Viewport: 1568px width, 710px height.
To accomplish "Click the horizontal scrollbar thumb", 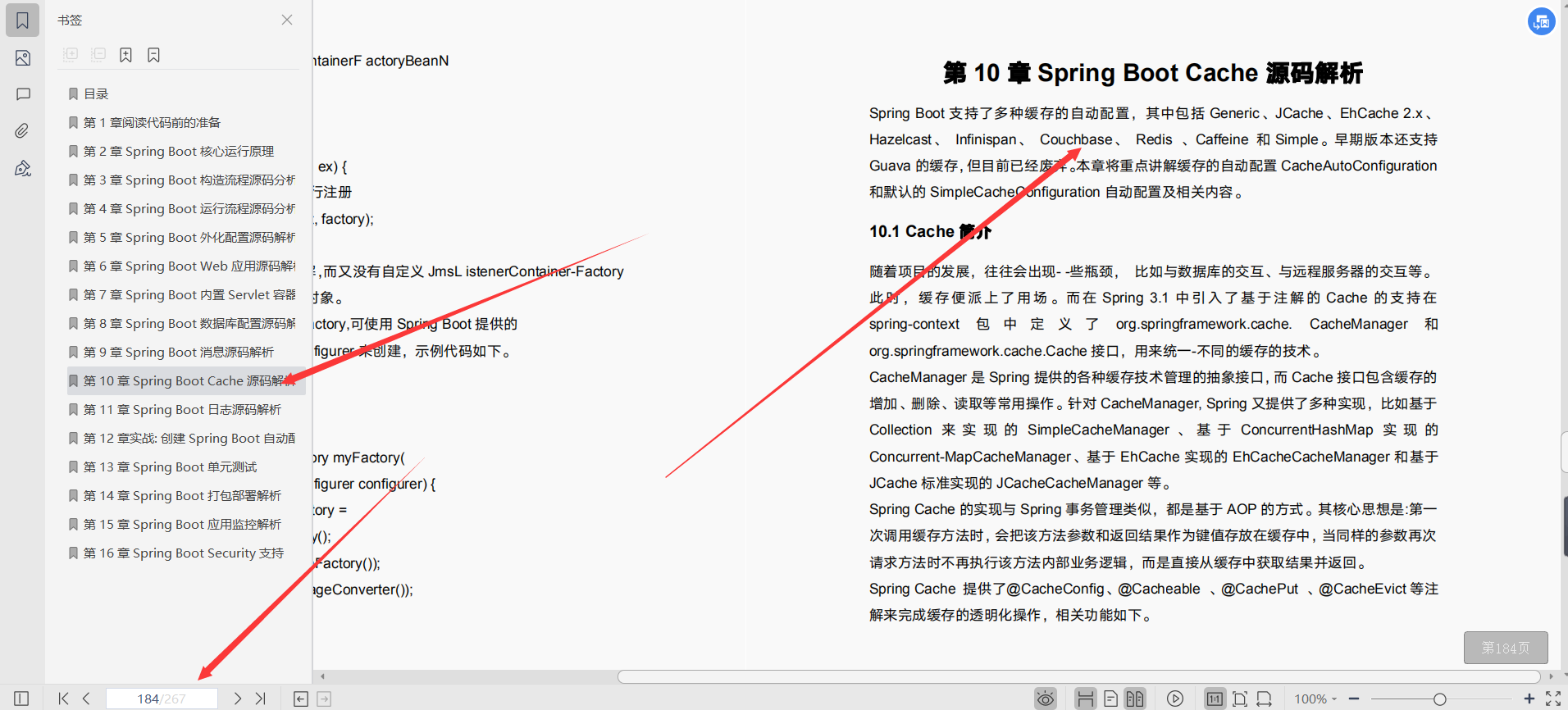I will click(1078, 676).
